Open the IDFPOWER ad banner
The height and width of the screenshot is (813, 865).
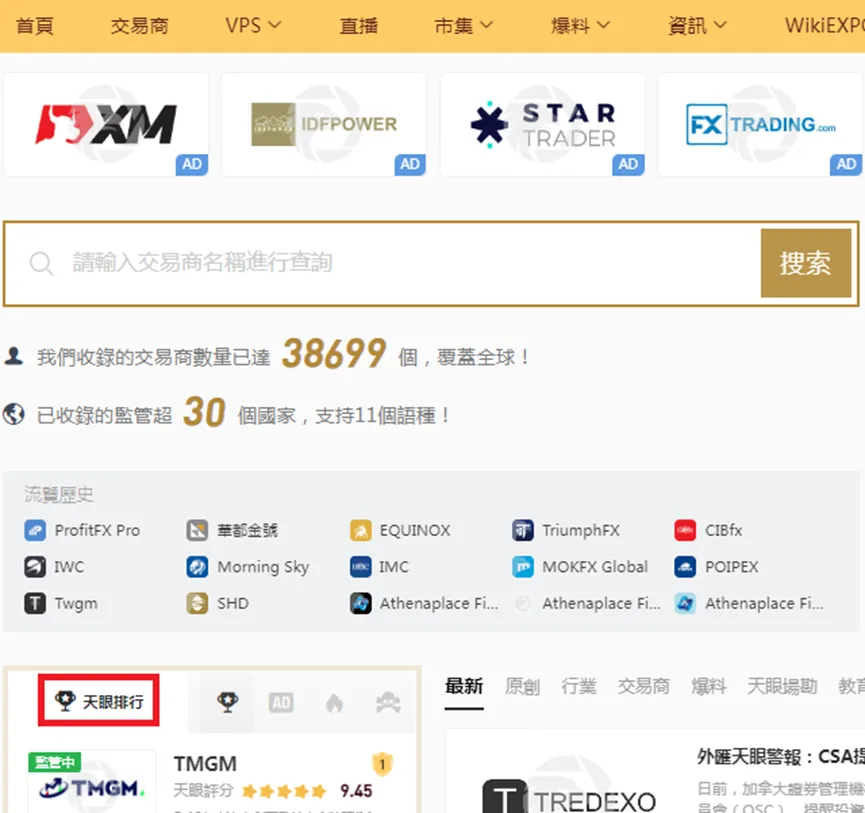click(324, 125)
